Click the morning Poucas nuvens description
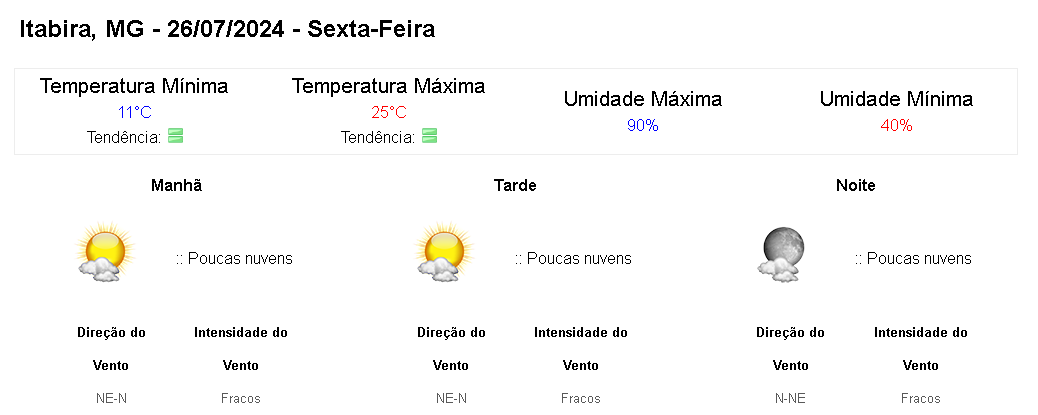The height and width of the screenshot is (415, 1038). (x=235, y=258)
